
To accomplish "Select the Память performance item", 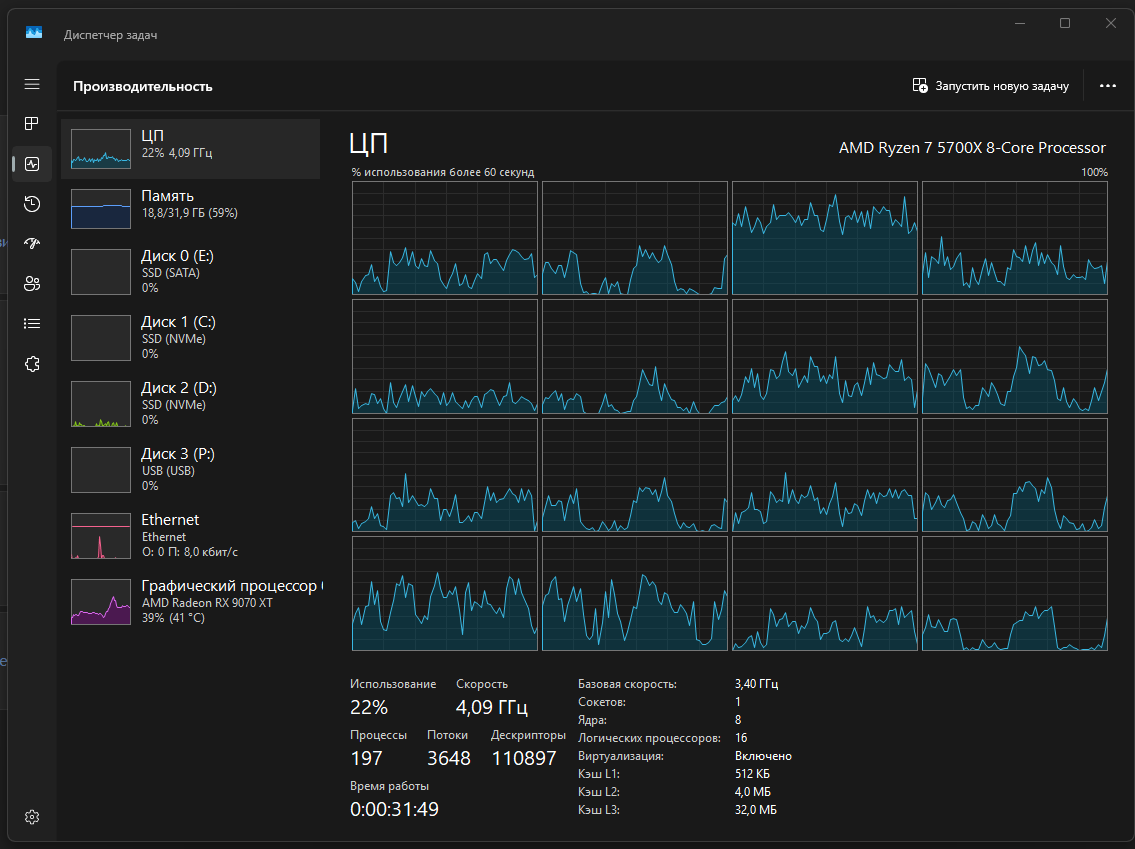I will tap(190, 208).
